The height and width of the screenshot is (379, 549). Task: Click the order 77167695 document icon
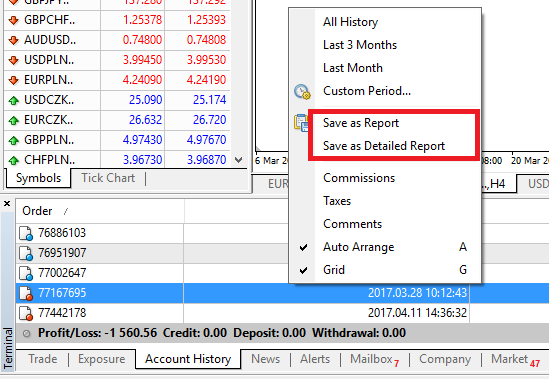tap(26, 293)
